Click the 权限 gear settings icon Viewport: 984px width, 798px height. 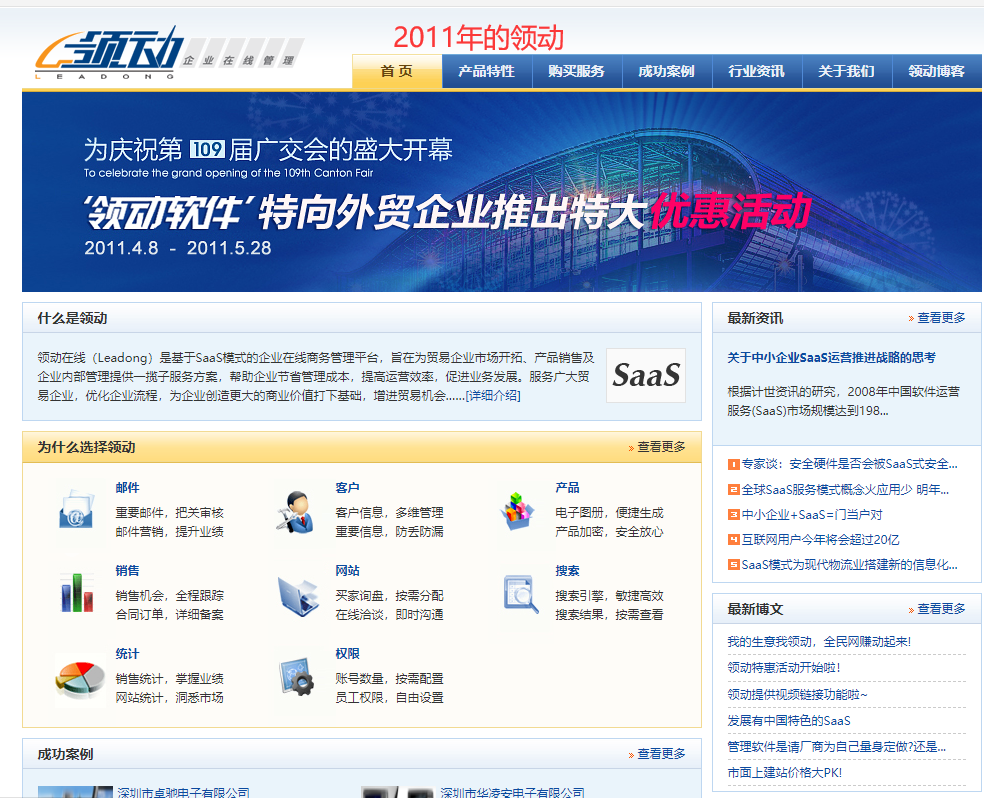(x=297, y=678)
